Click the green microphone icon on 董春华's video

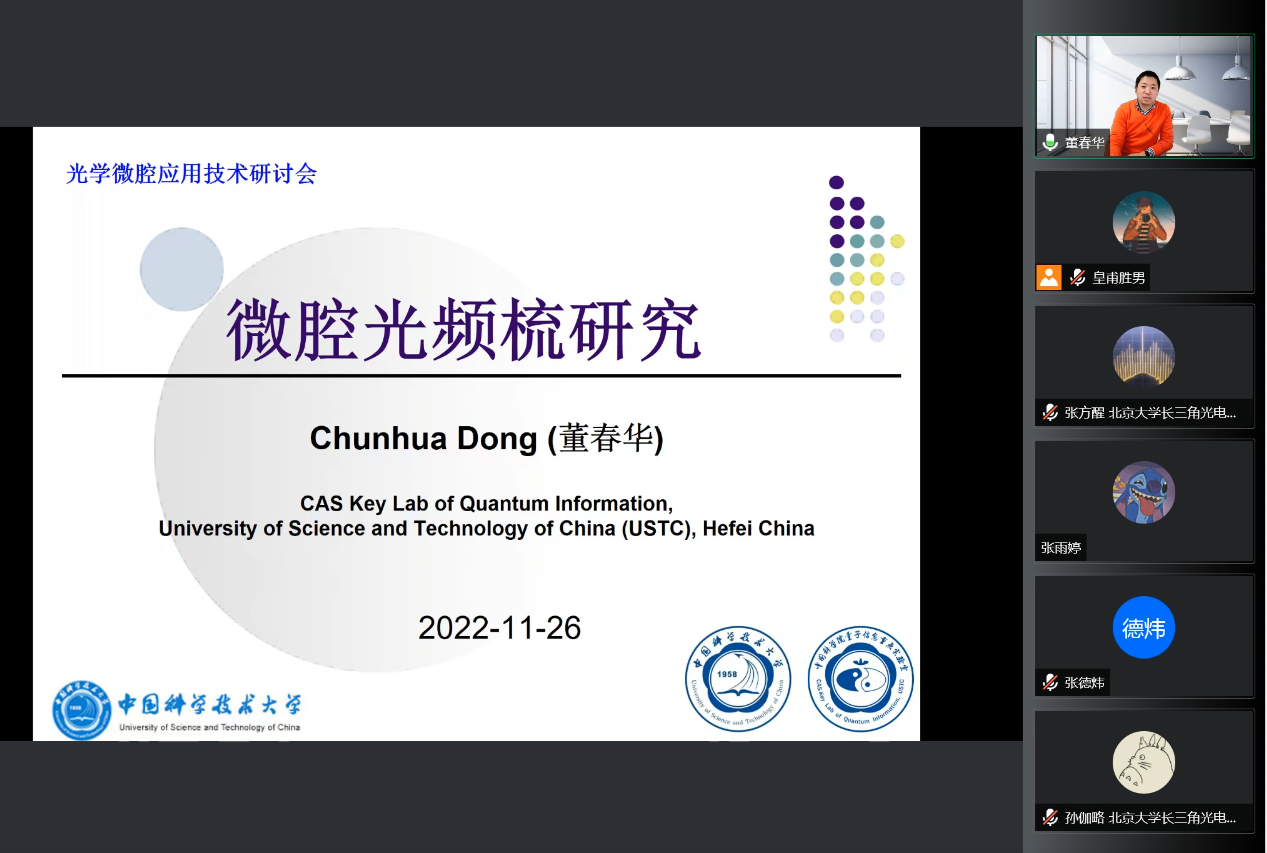tap(1050, 143)
